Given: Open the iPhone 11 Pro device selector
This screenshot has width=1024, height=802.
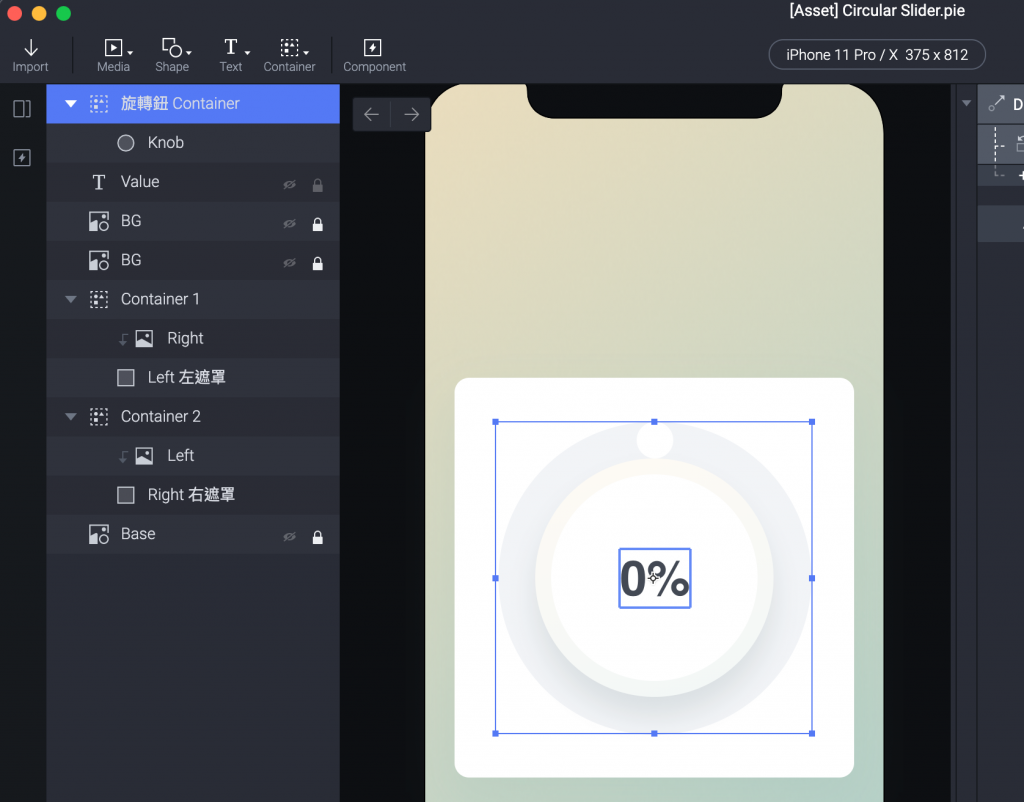Looking at the screenshot, I should point(876,55).
